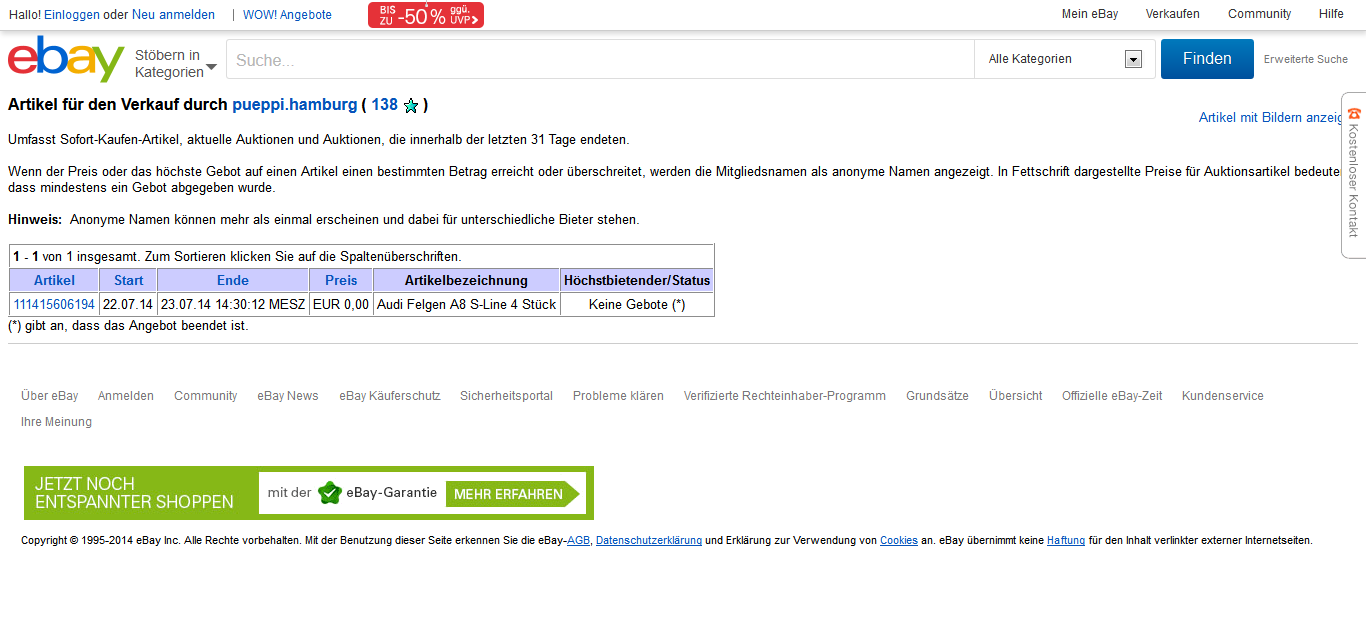Open the Alle Kategorien dropdown
This screenshot has width=1366, height=634.
(x=1065, y=59)
